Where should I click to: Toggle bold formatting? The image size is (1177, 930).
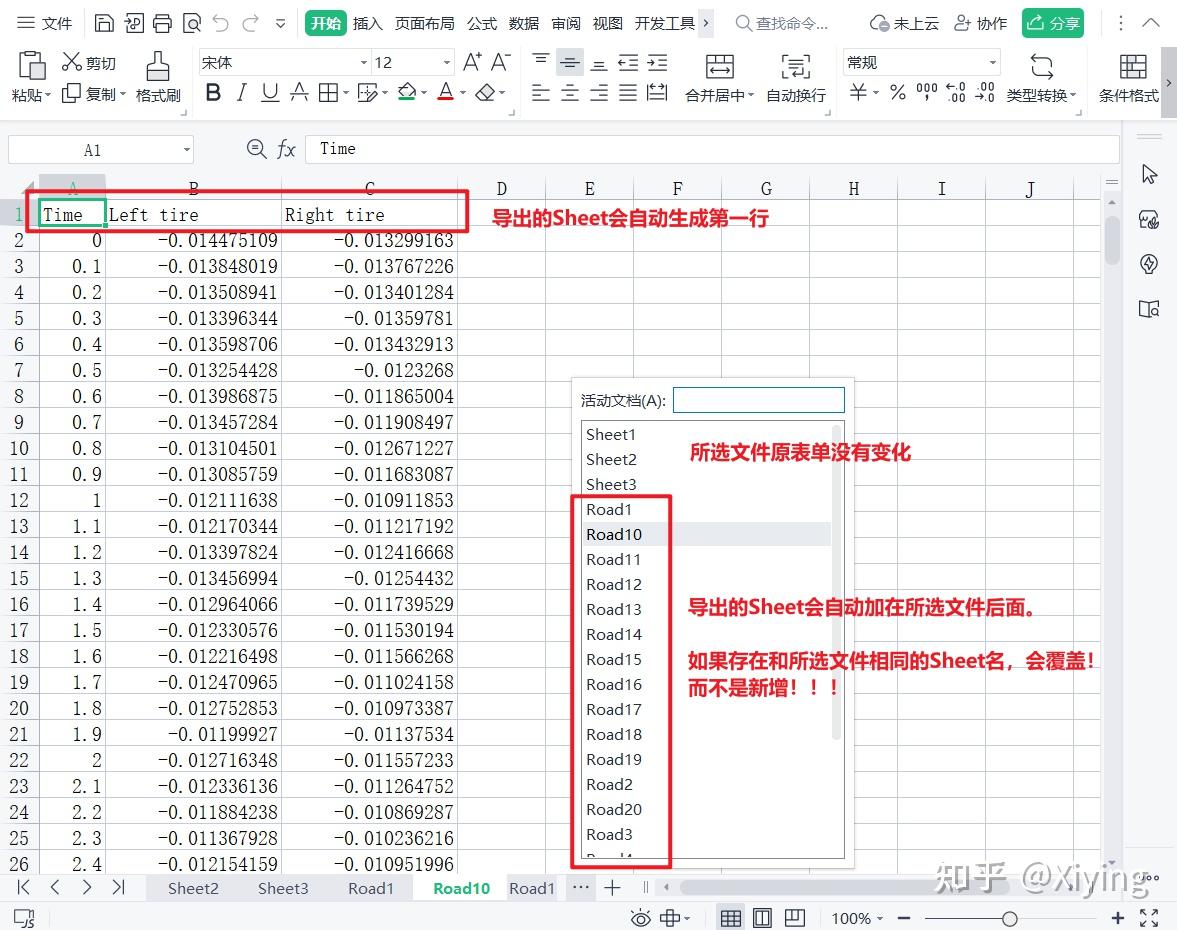tap(213, 92)
